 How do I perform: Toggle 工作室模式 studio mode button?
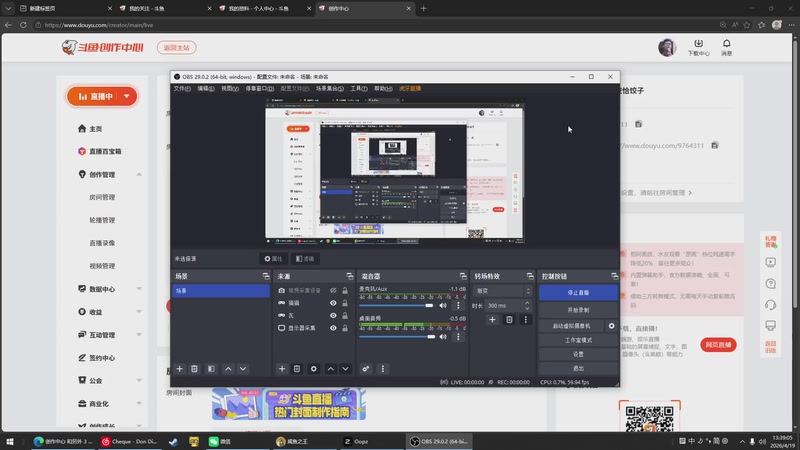click(x=578, y=340)
